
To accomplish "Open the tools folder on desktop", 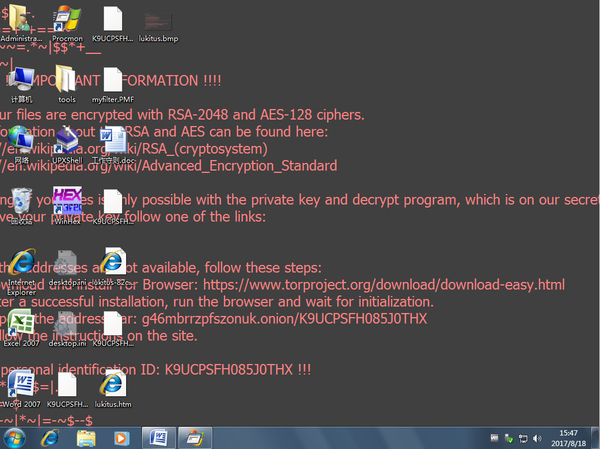I will tap(67, 80).
